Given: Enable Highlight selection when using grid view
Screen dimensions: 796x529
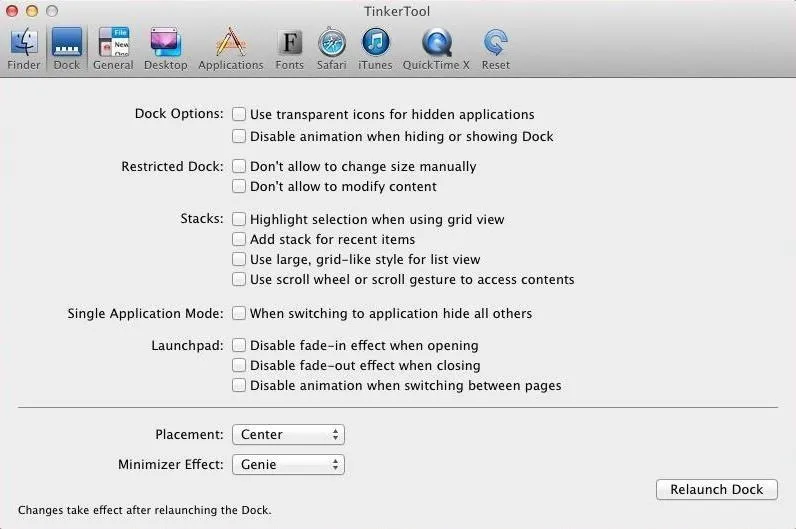Looking at the screenshot, I should (239, 219).
